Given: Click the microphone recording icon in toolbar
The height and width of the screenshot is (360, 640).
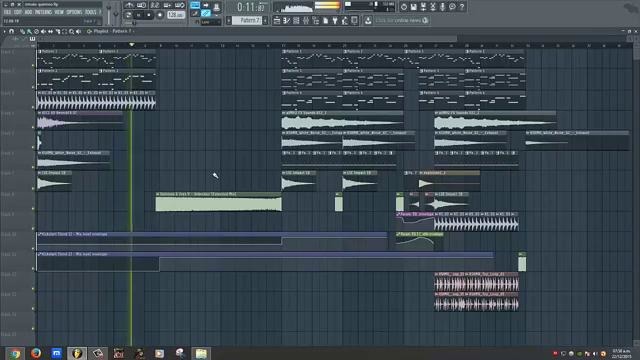Looking at the screenshot, I should (x=442, y=7).
